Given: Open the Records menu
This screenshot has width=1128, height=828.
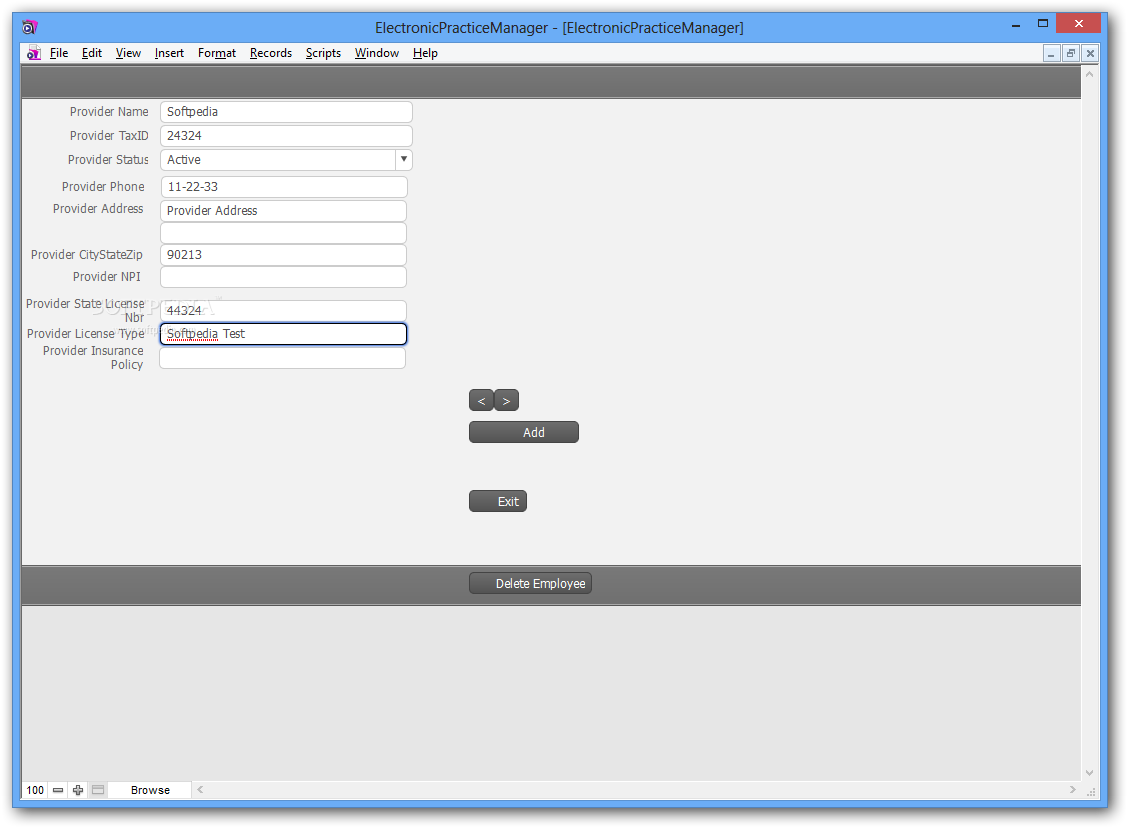Looking at the screenshot, I should (x=270, y=53).
